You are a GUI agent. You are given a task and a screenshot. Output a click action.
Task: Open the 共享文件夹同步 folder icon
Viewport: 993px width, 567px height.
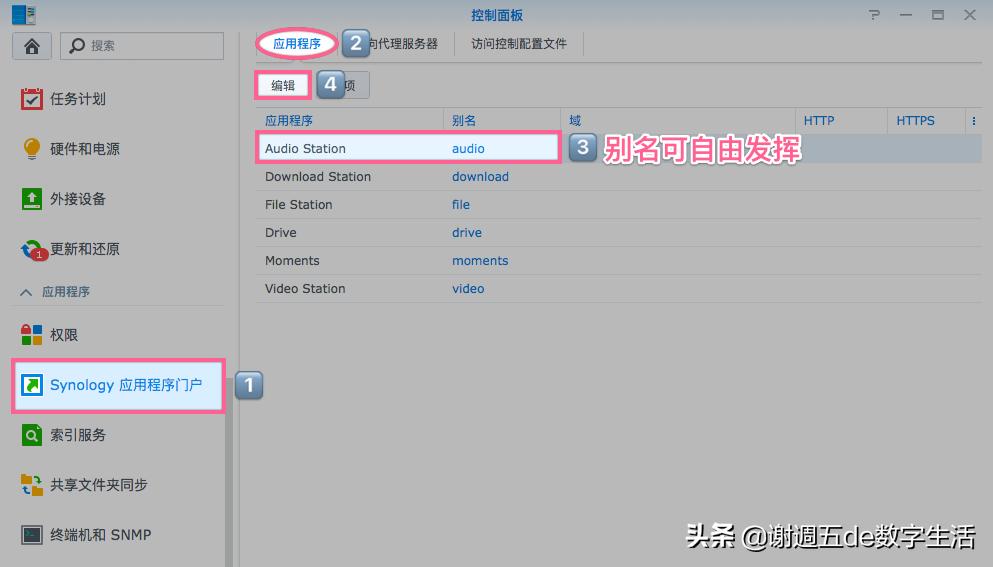(x=32, y=485)
